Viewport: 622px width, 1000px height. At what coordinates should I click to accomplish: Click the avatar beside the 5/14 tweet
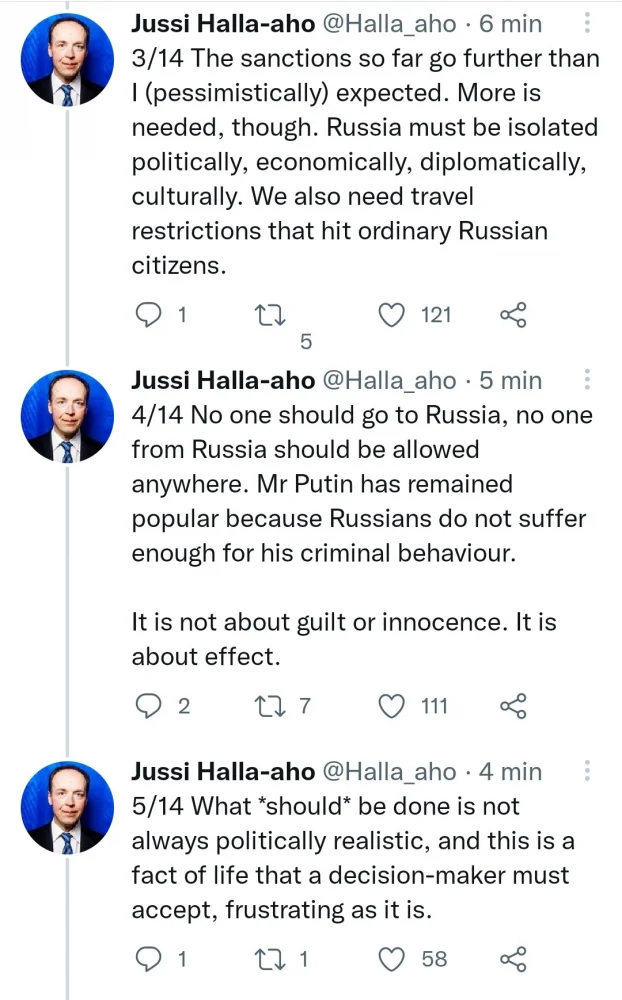pos(67,807)
